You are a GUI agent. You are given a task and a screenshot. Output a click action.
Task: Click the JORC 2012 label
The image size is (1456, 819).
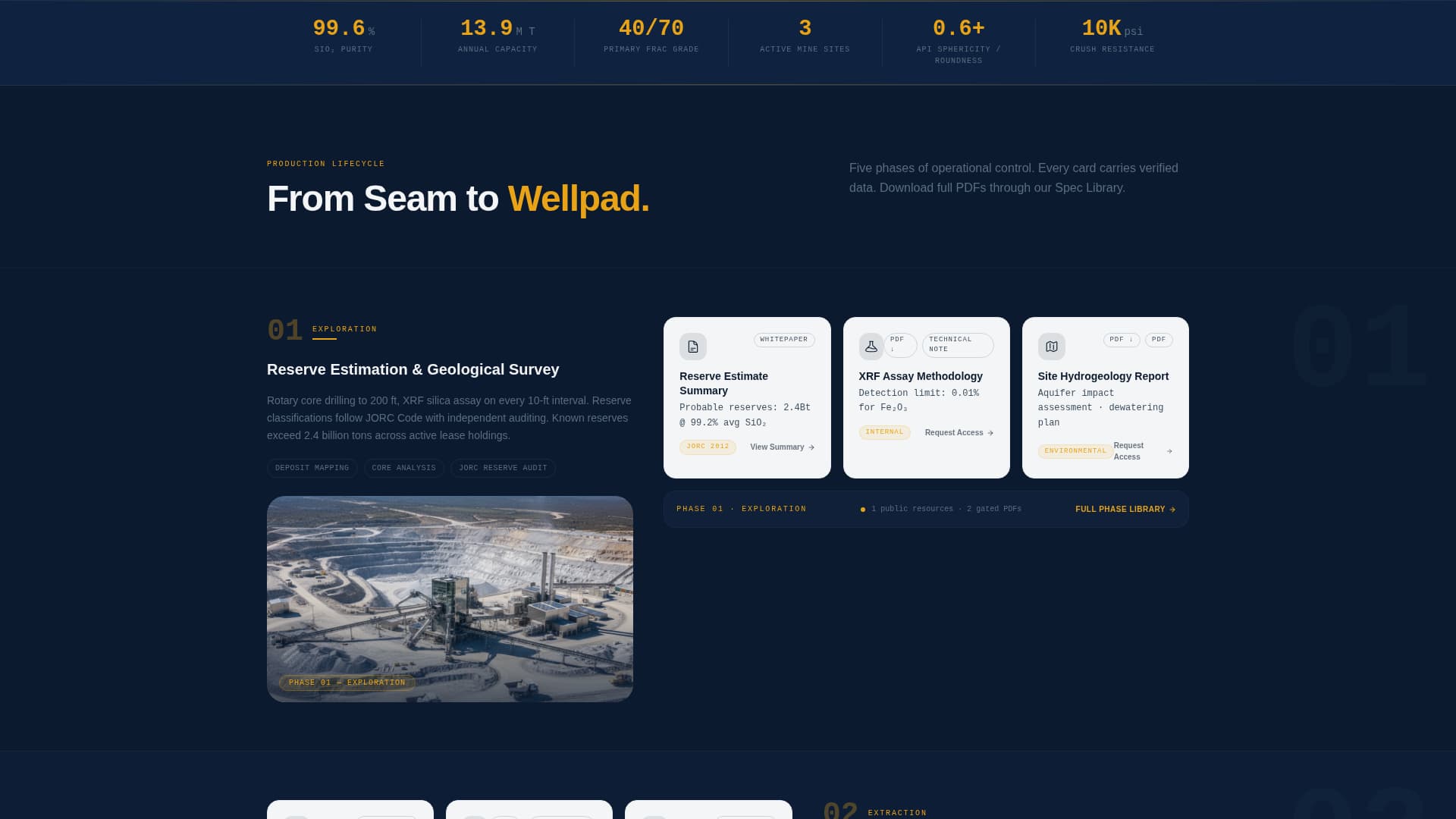708,447
